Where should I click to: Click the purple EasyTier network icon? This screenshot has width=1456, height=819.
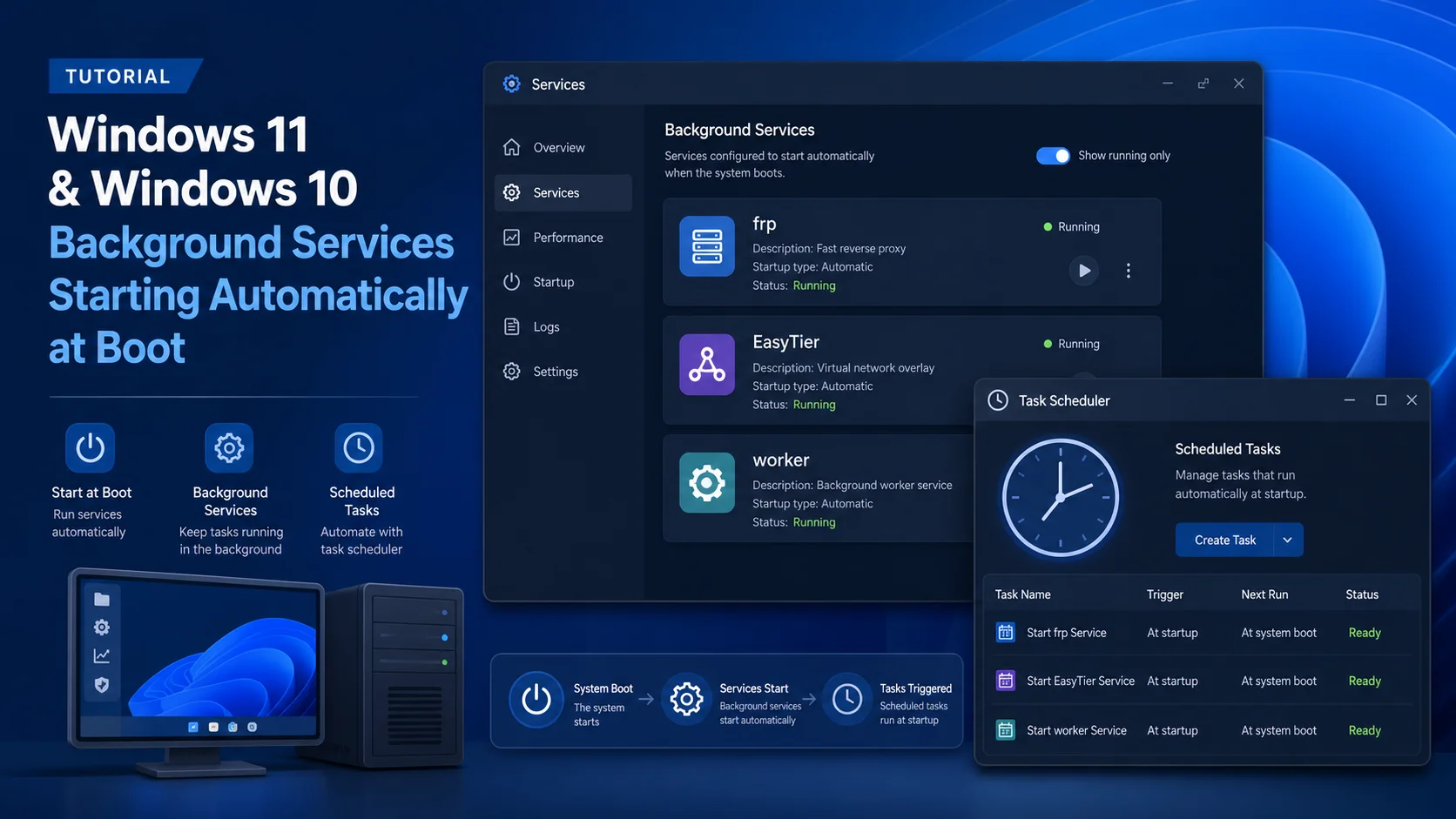pos(707,365)
